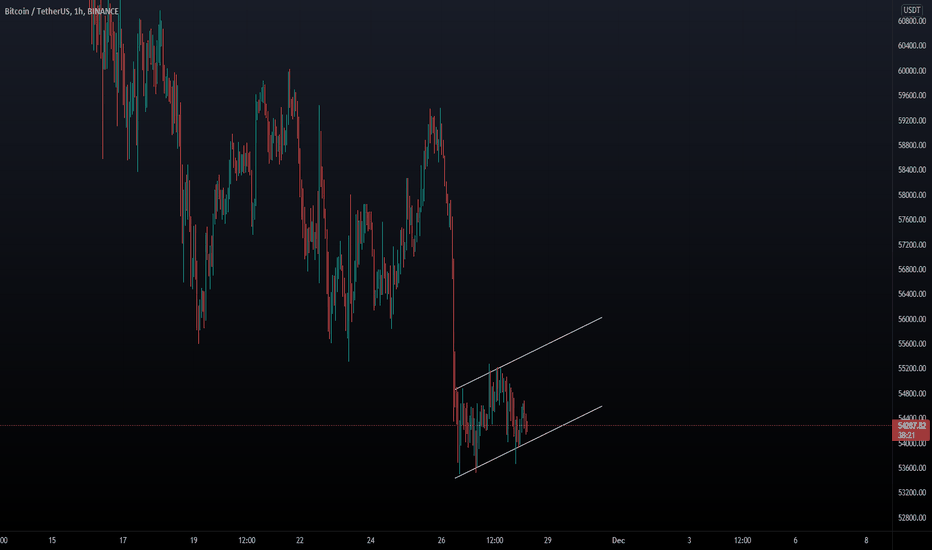Click the date label 19 on time axis
Image resolution: width=932 pixels, height=550 pixels.
(x=194, y=540)
